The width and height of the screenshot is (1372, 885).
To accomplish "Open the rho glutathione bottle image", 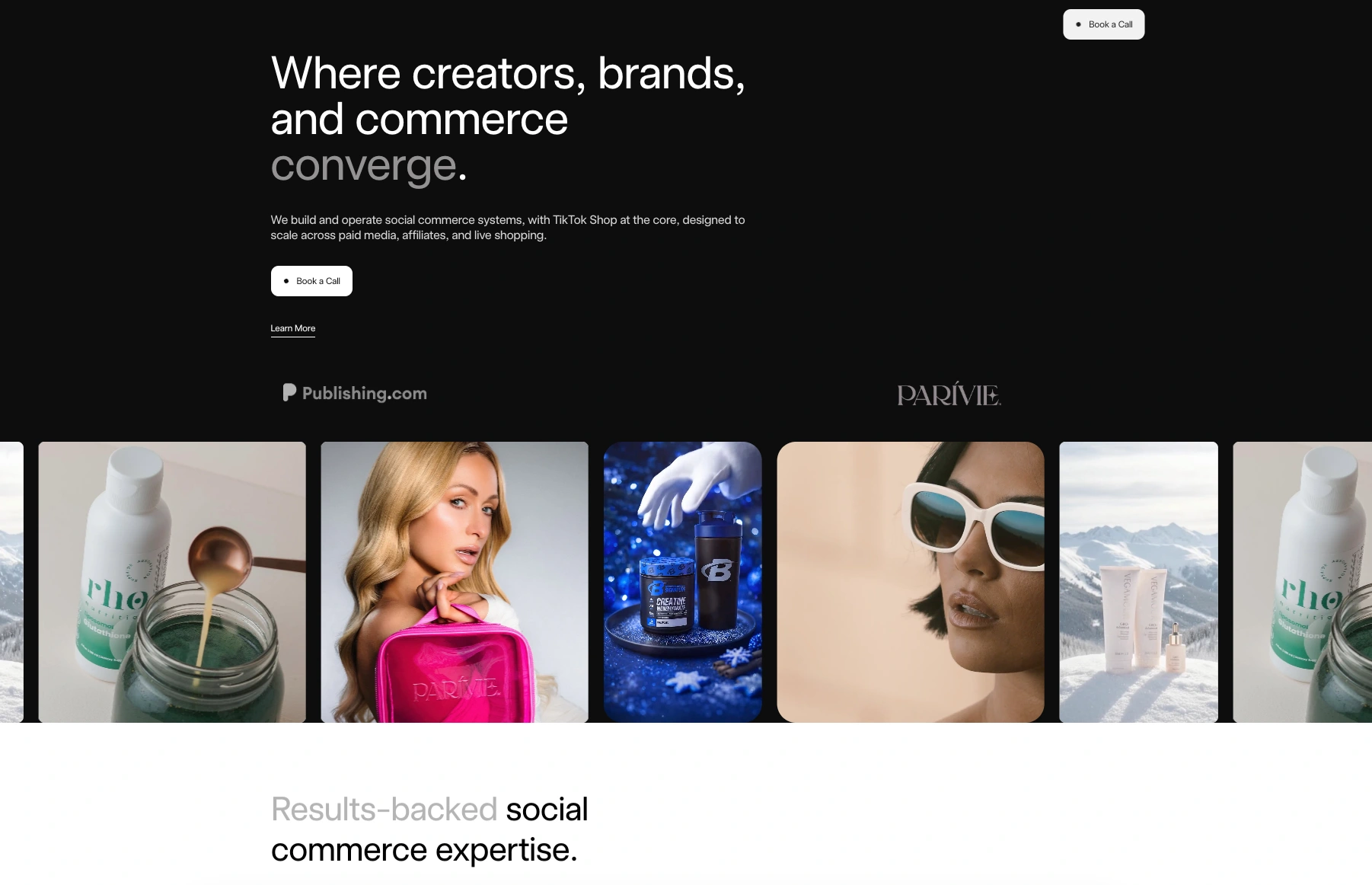I will click(x=172, y=582).
